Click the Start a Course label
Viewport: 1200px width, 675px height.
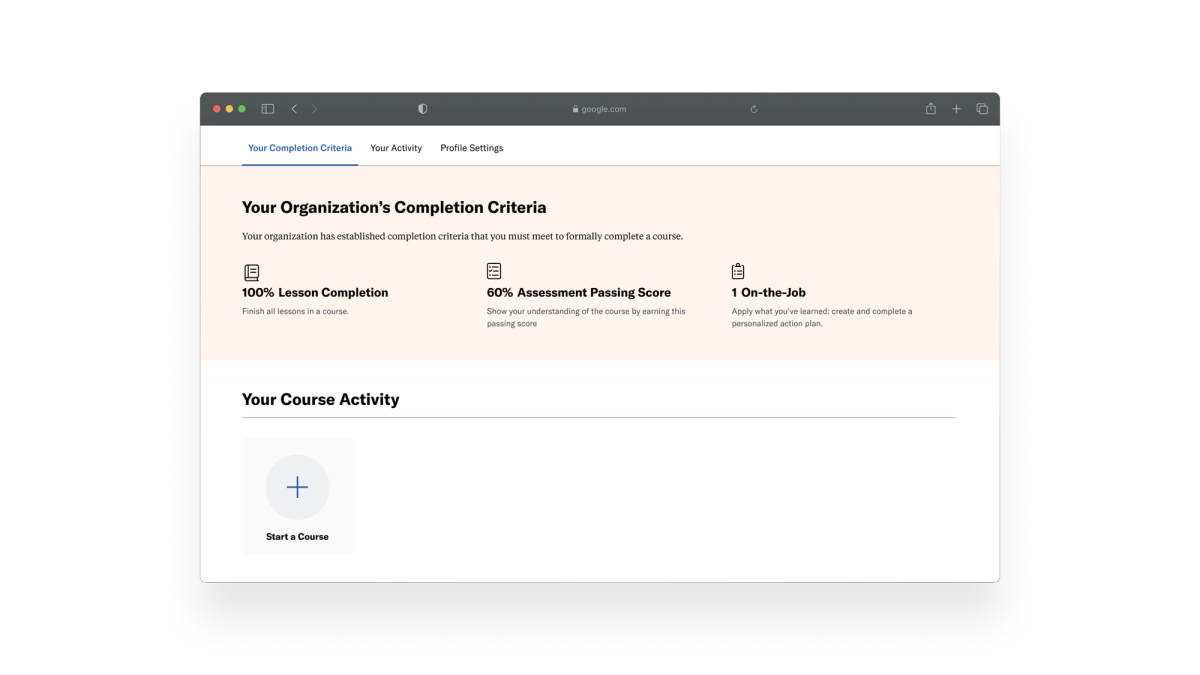(x=297, y=537)
